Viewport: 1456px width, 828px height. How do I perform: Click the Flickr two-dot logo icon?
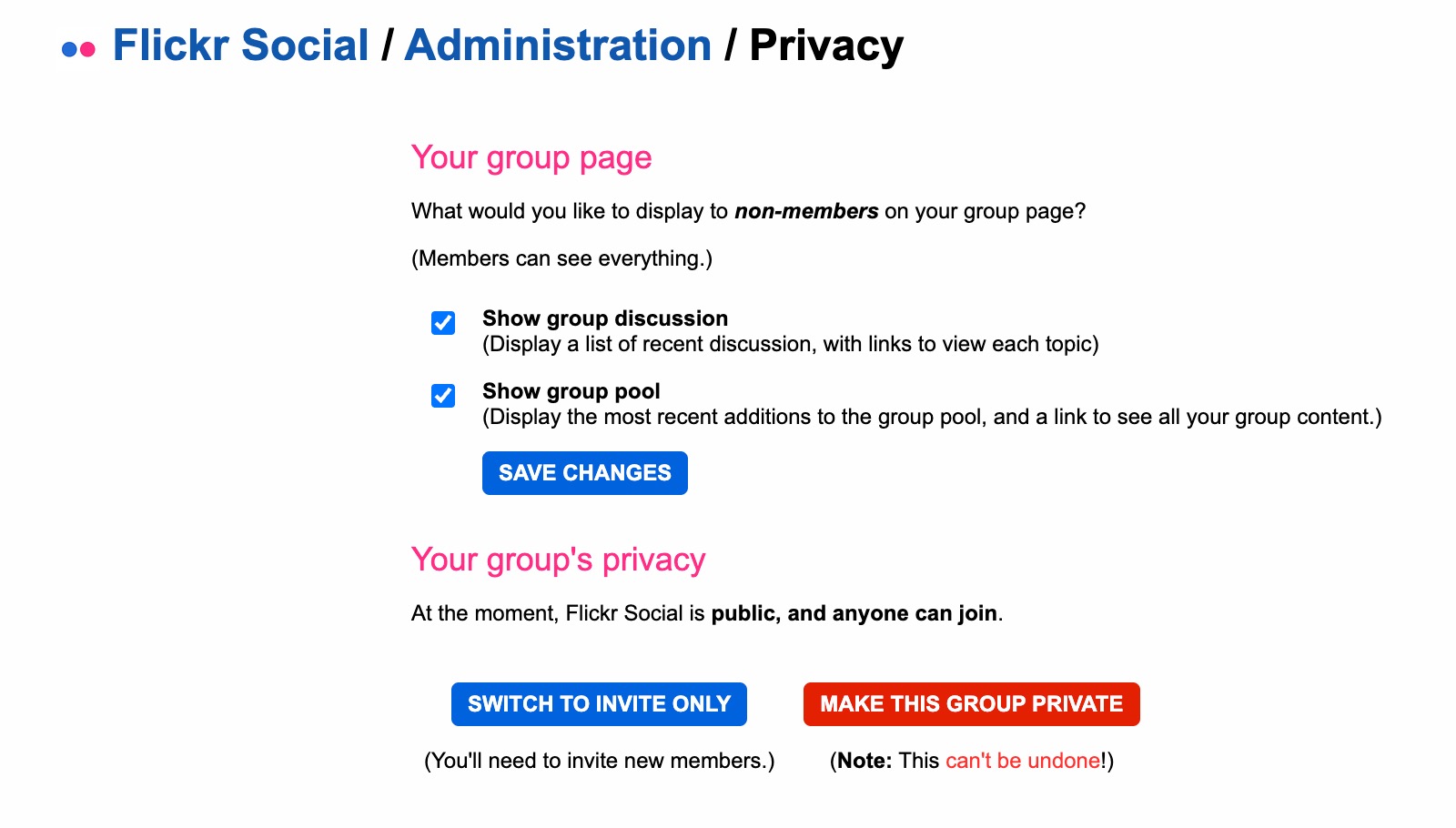78,49
